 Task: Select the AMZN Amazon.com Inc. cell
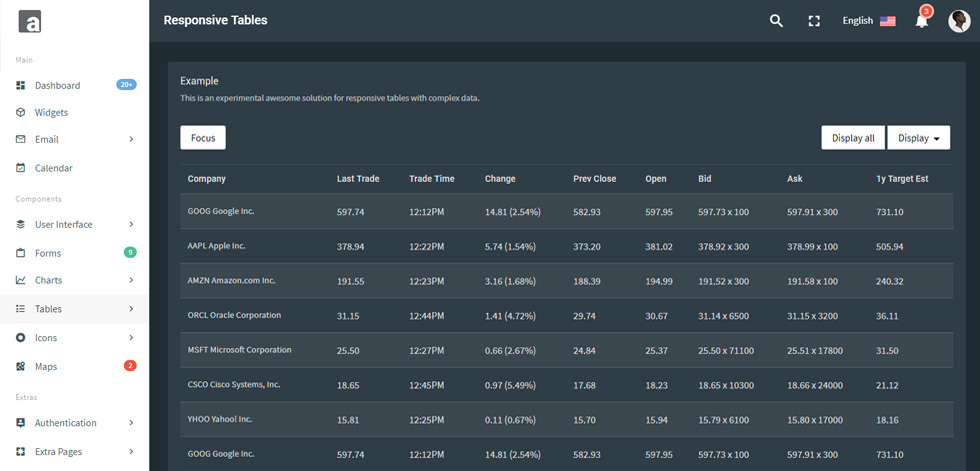pos(231,281)
